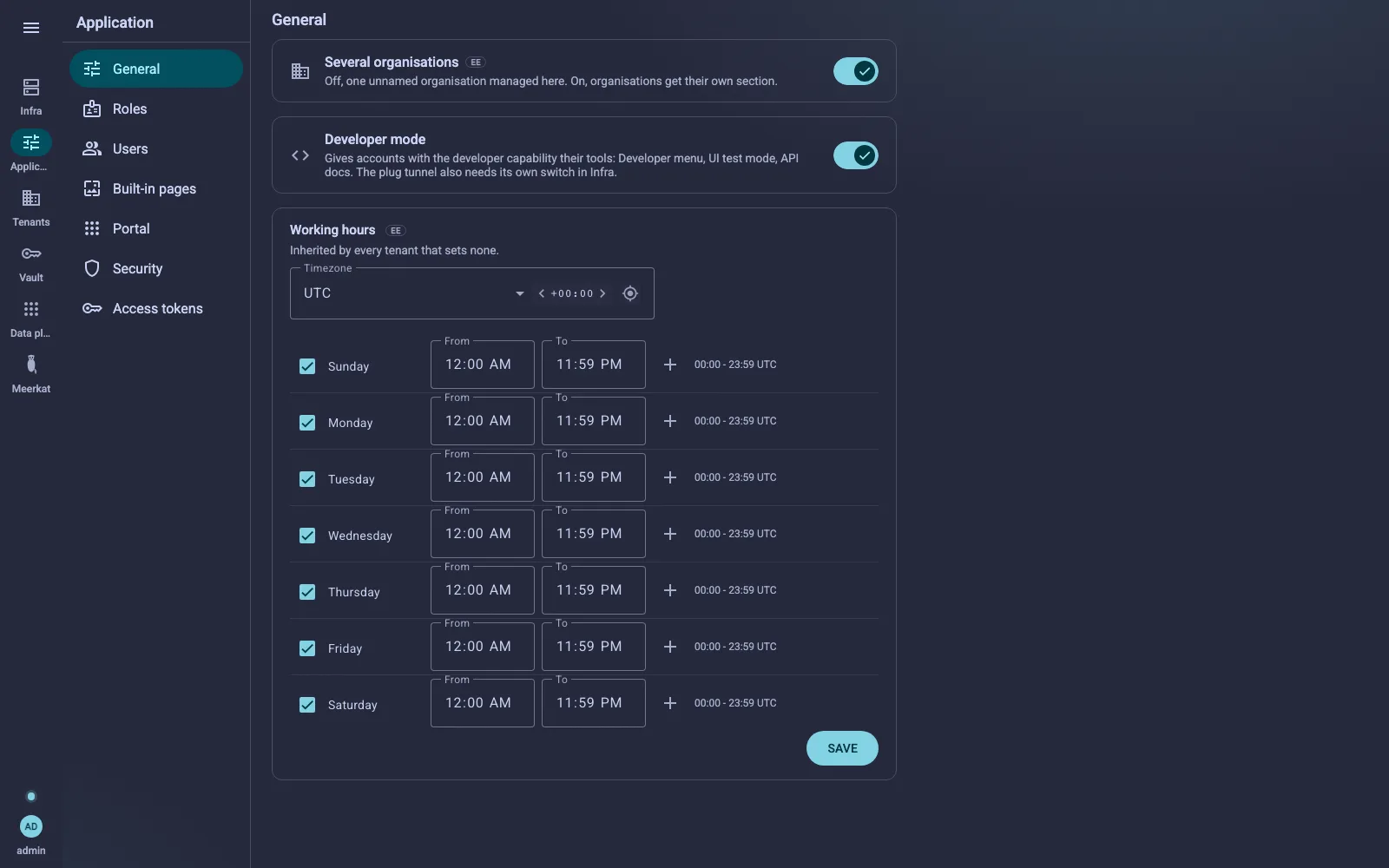Select the General menu item
Image resolution: width=1389 pixels, height=868 pixels.
(x=156, y=69)
